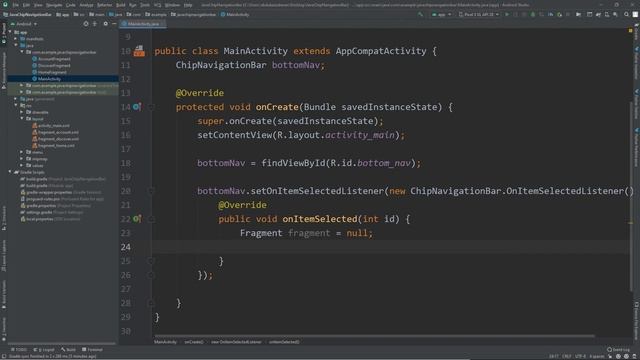Open the View menu
The width and height of the screenshot is (640, 360).
pyautogui.click(x=38, y=5)
